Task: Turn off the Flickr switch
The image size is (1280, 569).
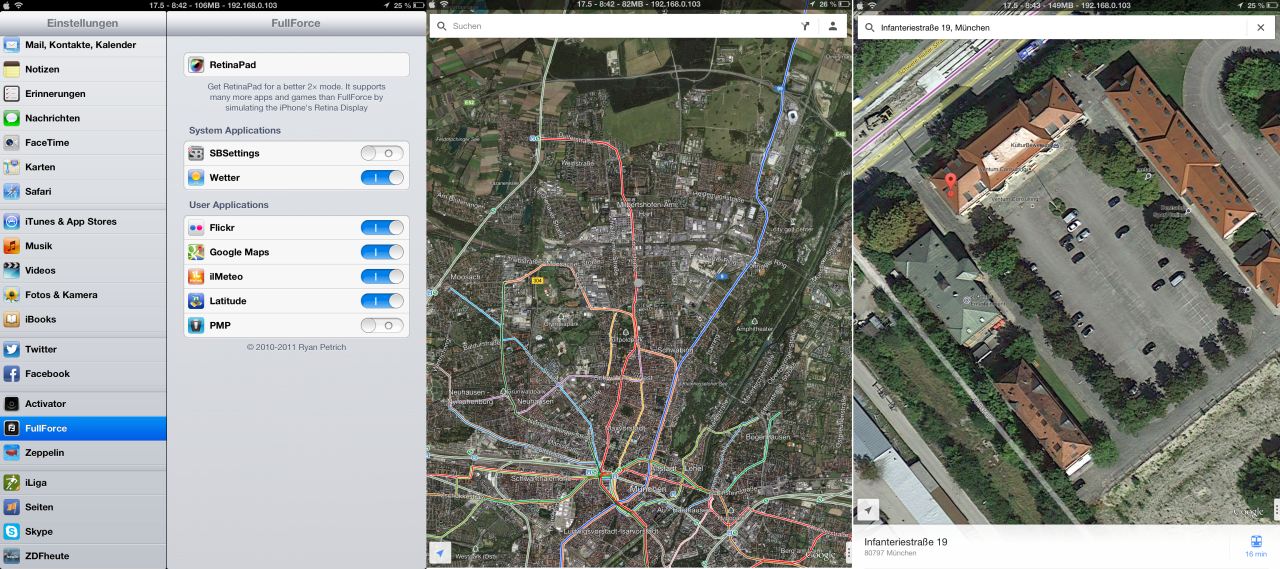Action: [382, 228]
